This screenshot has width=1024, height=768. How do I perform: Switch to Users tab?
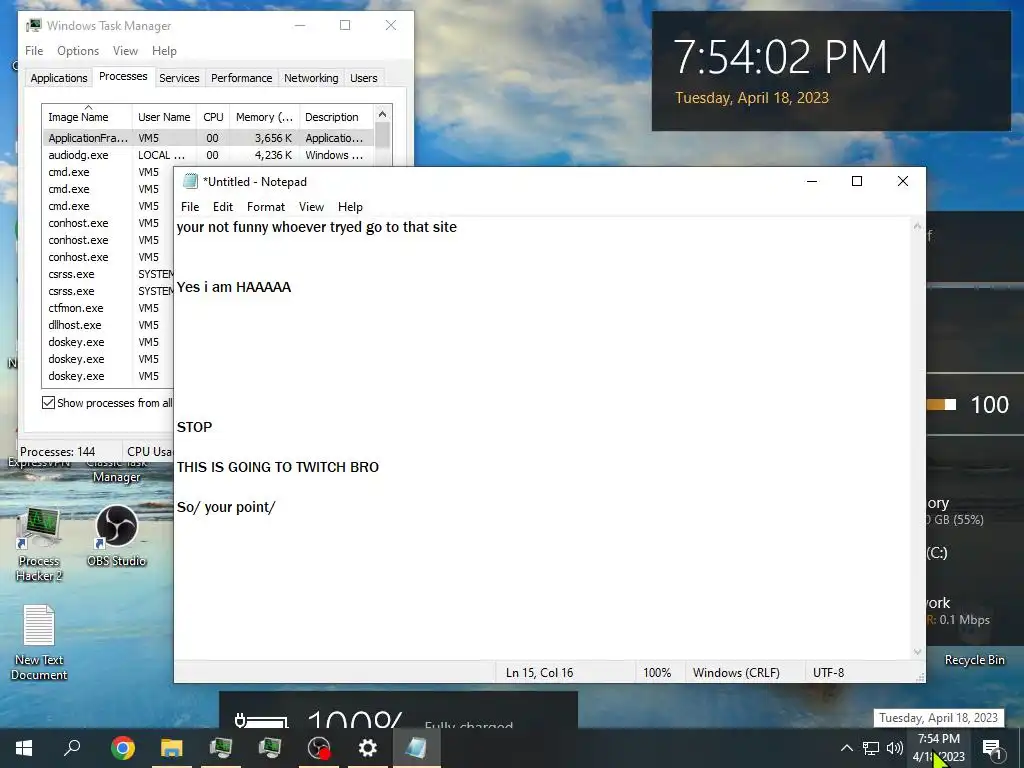click(364, 78)
